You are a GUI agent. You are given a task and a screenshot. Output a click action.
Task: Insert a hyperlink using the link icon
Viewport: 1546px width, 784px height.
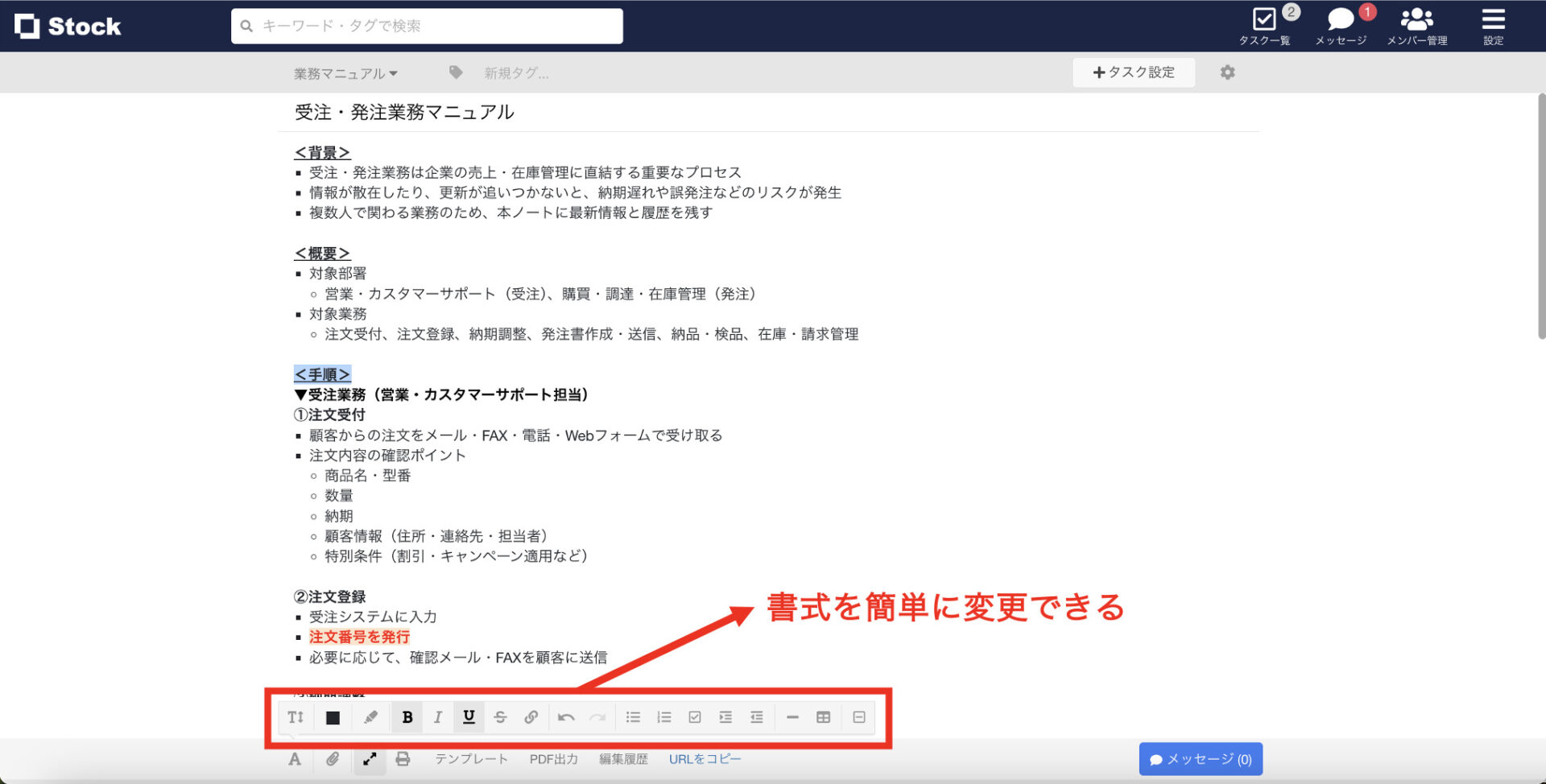(x=531, y=716)
